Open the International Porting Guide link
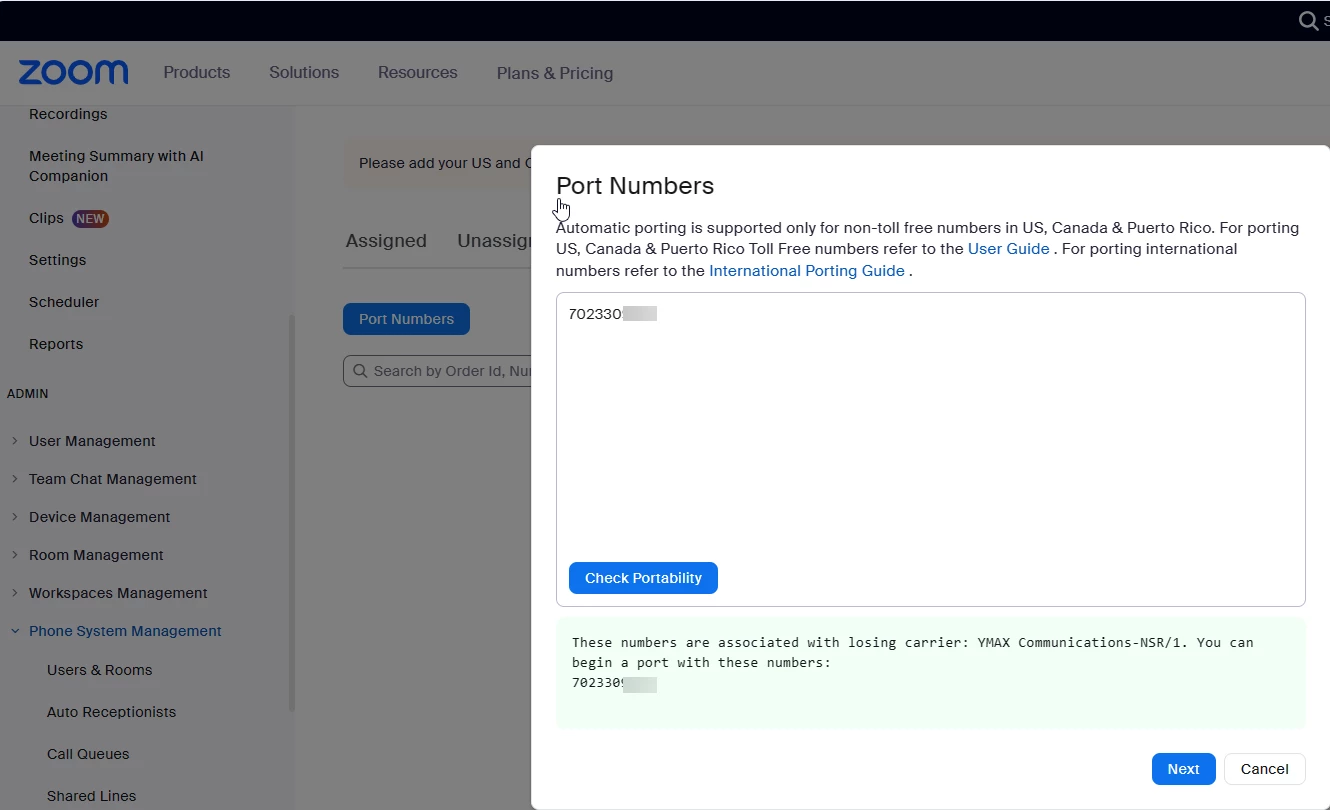Image resolution: width=1330 pixels, height=810 pixels. click(807, 271)
